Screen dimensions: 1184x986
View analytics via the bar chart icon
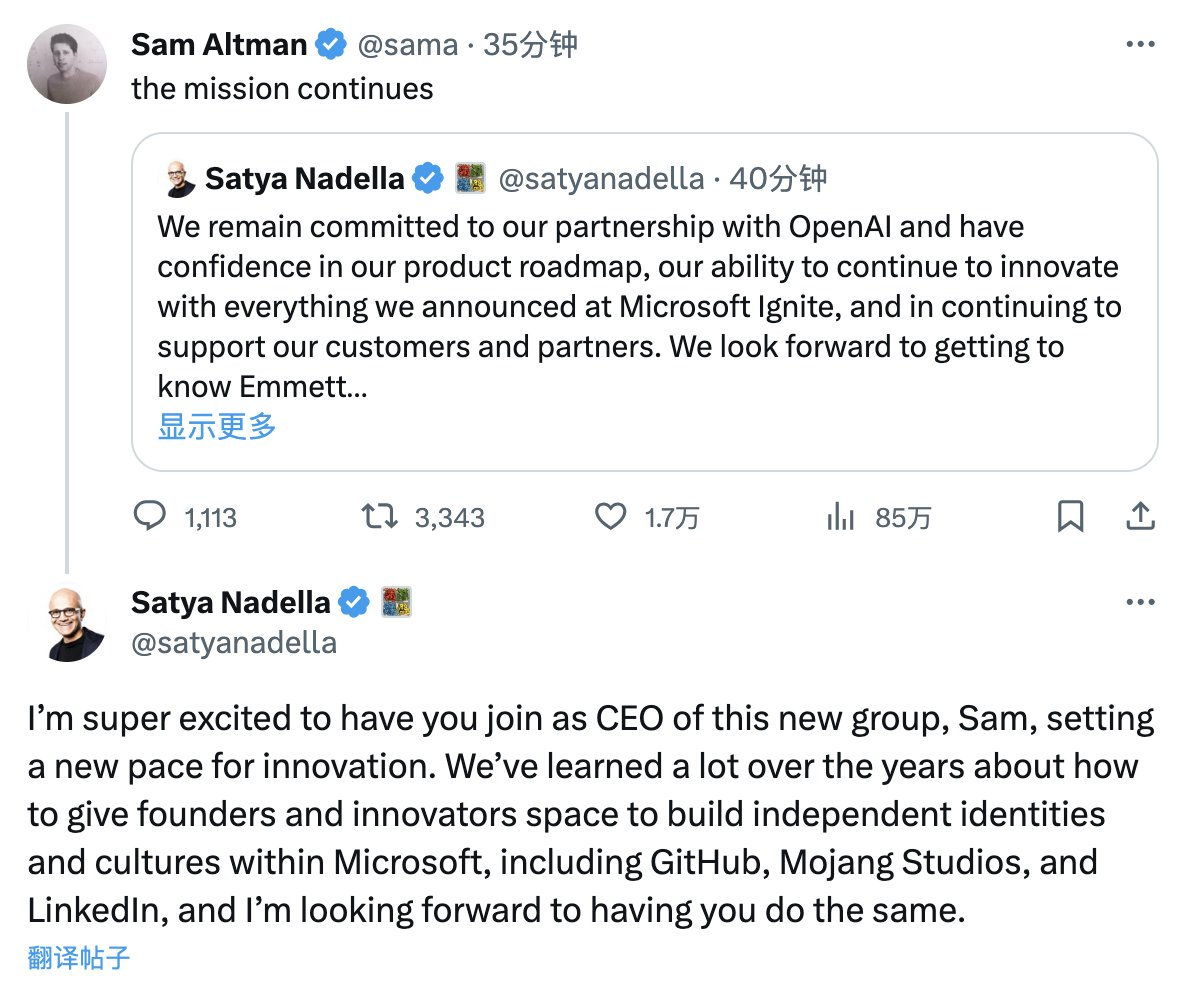pos(840,517)
